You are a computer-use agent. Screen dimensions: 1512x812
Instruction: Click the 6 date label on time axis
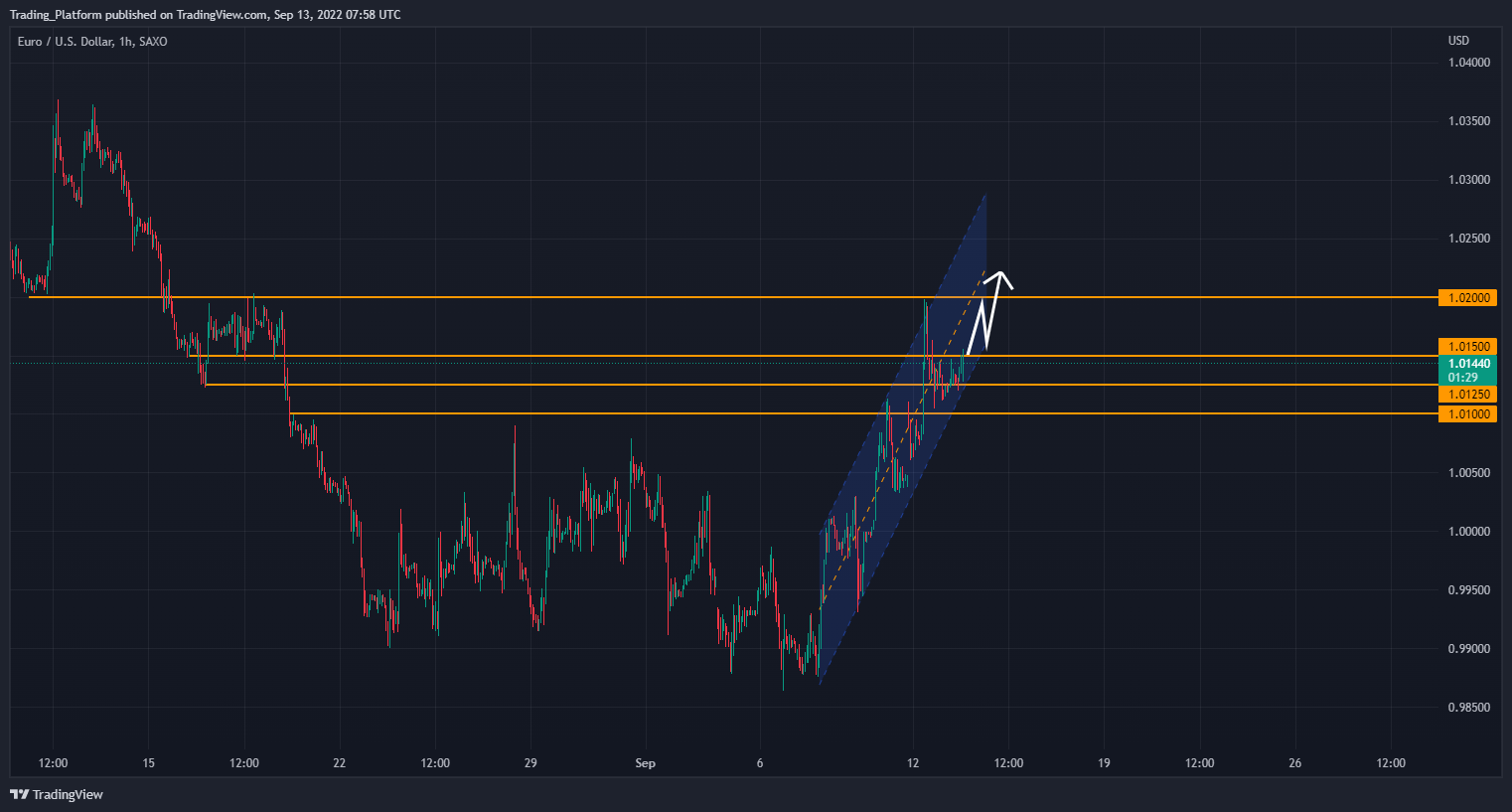pos(760,763)
